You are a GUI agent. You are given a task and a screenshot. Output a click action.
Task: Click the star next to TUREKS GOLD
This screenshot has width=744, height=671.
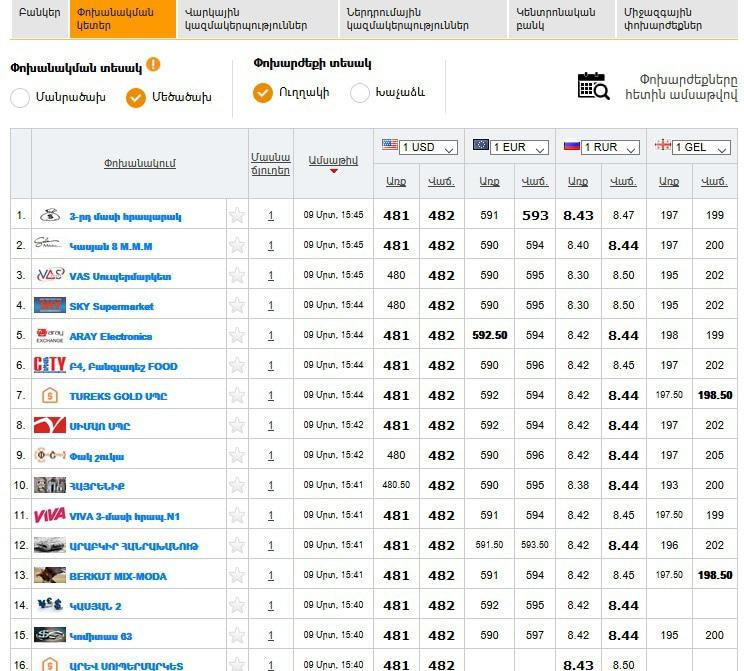(237, 395)
